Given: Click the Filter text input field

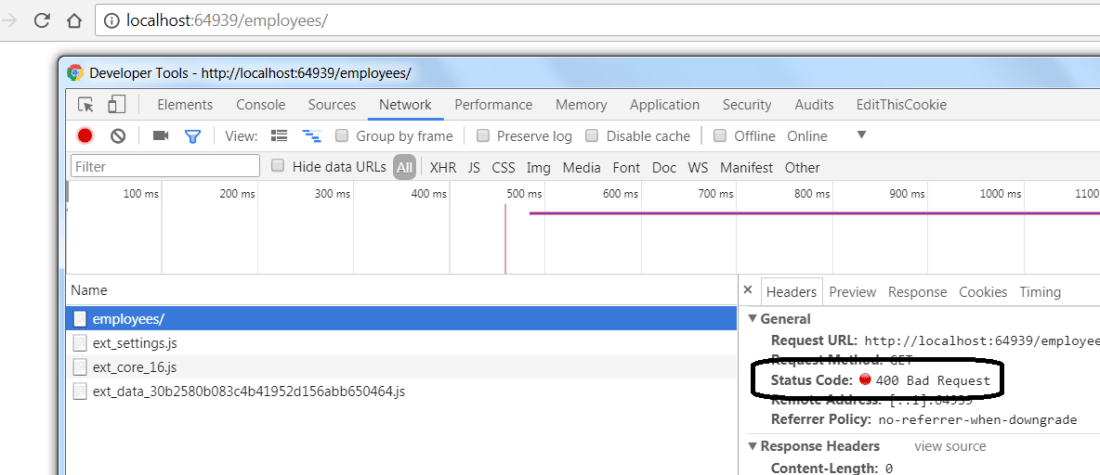Looking at the screenshot, I should 165,167.
